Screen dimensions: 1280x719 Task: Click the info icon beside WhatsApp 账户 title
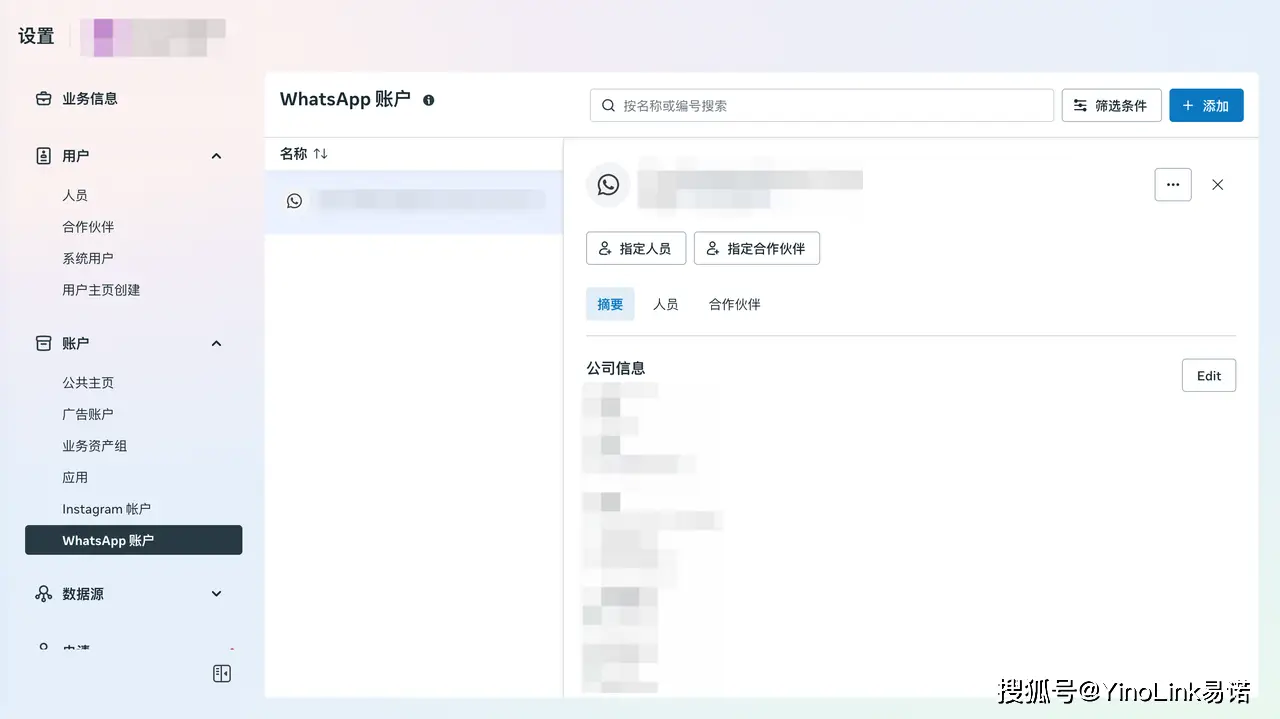point(428,100)
